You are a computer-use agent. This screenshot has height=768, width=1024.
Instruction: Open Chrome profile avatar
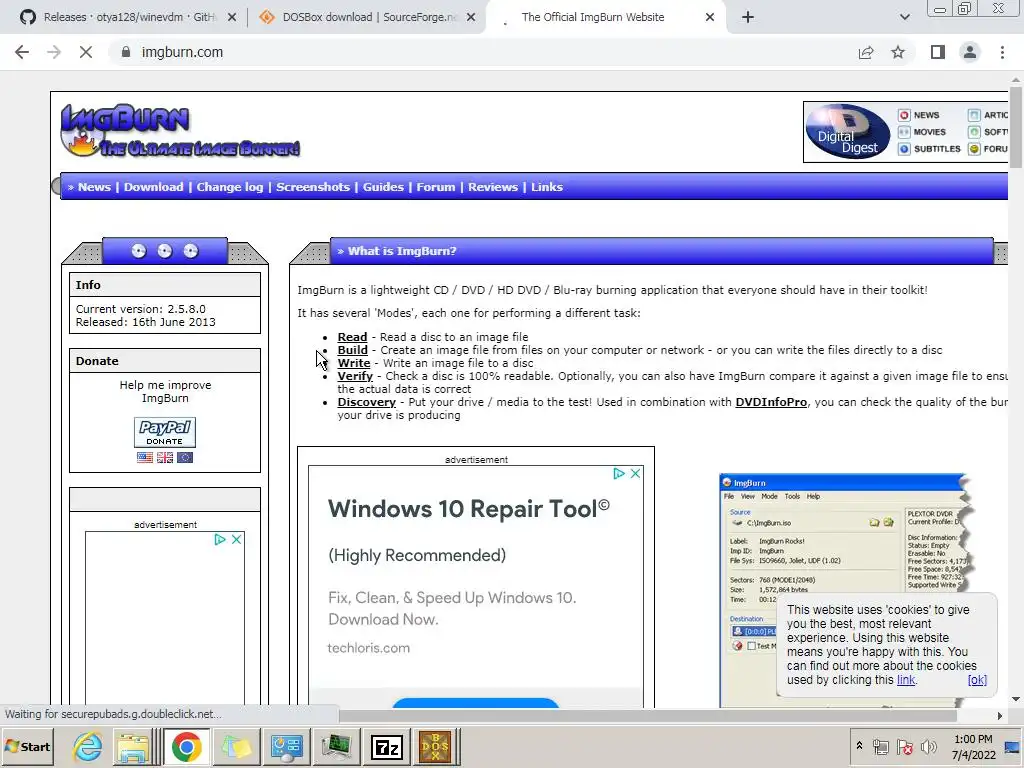[x=970, y=52]
